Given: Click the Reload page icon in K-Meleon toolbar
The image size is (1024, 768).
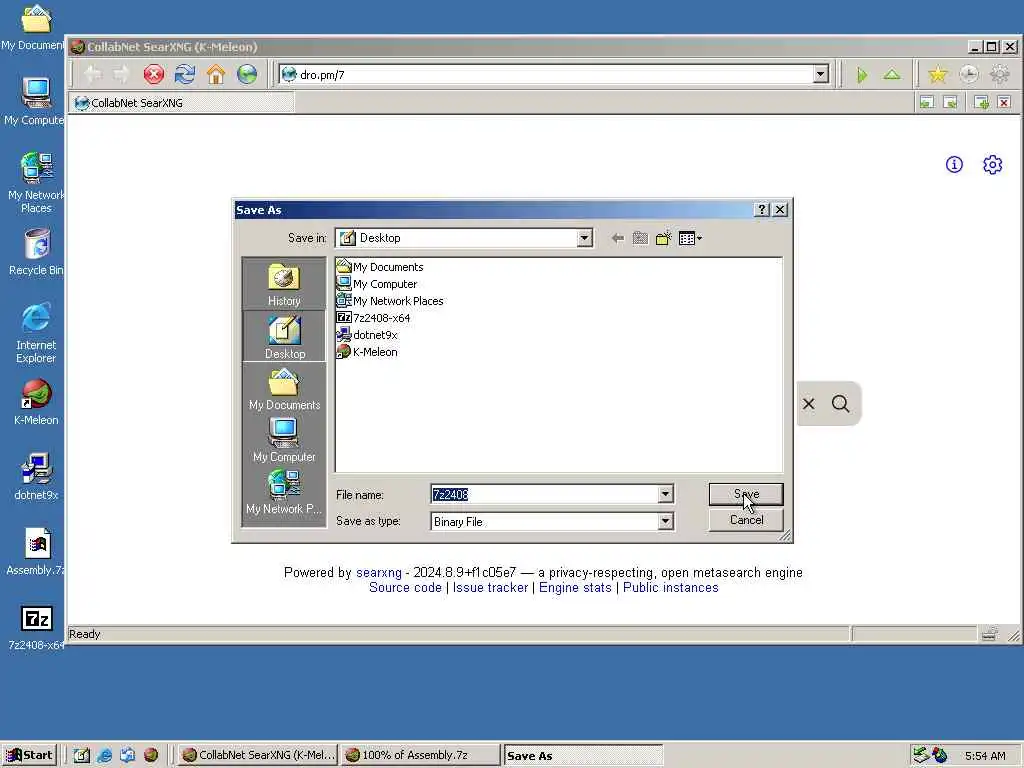Looking at the screenshot, I should pyautogui.click(x=185, y=74).
